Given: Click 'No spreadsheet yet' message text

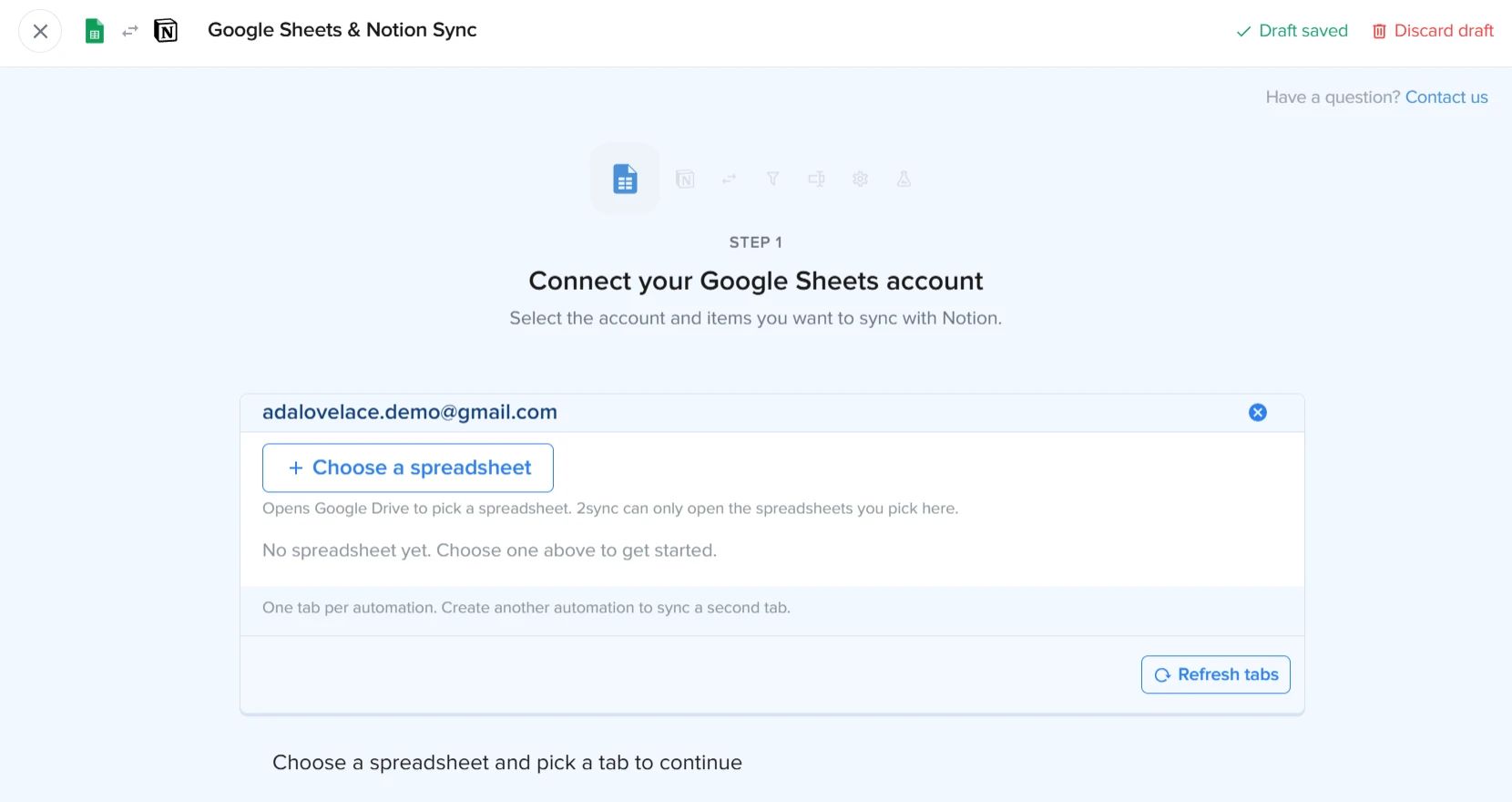Looking at the screenshot, I should coord(489,550).
